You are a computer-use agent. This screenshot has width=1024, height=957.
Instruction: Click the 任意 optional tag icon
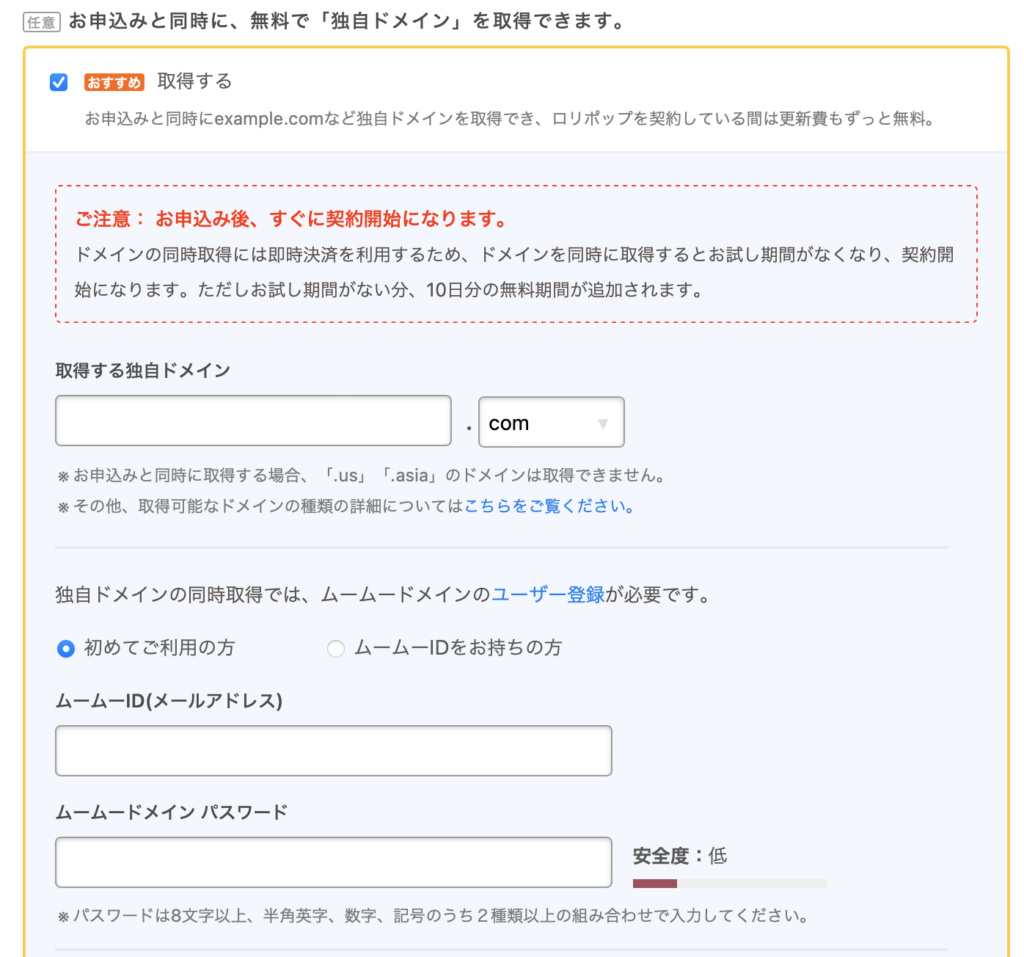click(x=42, y=21)
